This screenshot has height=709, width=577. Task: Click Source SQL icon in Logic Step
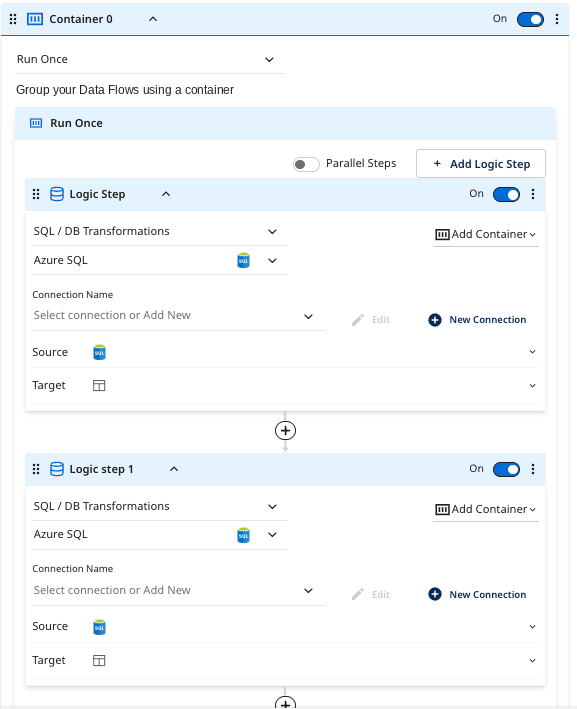pos(99,352)
